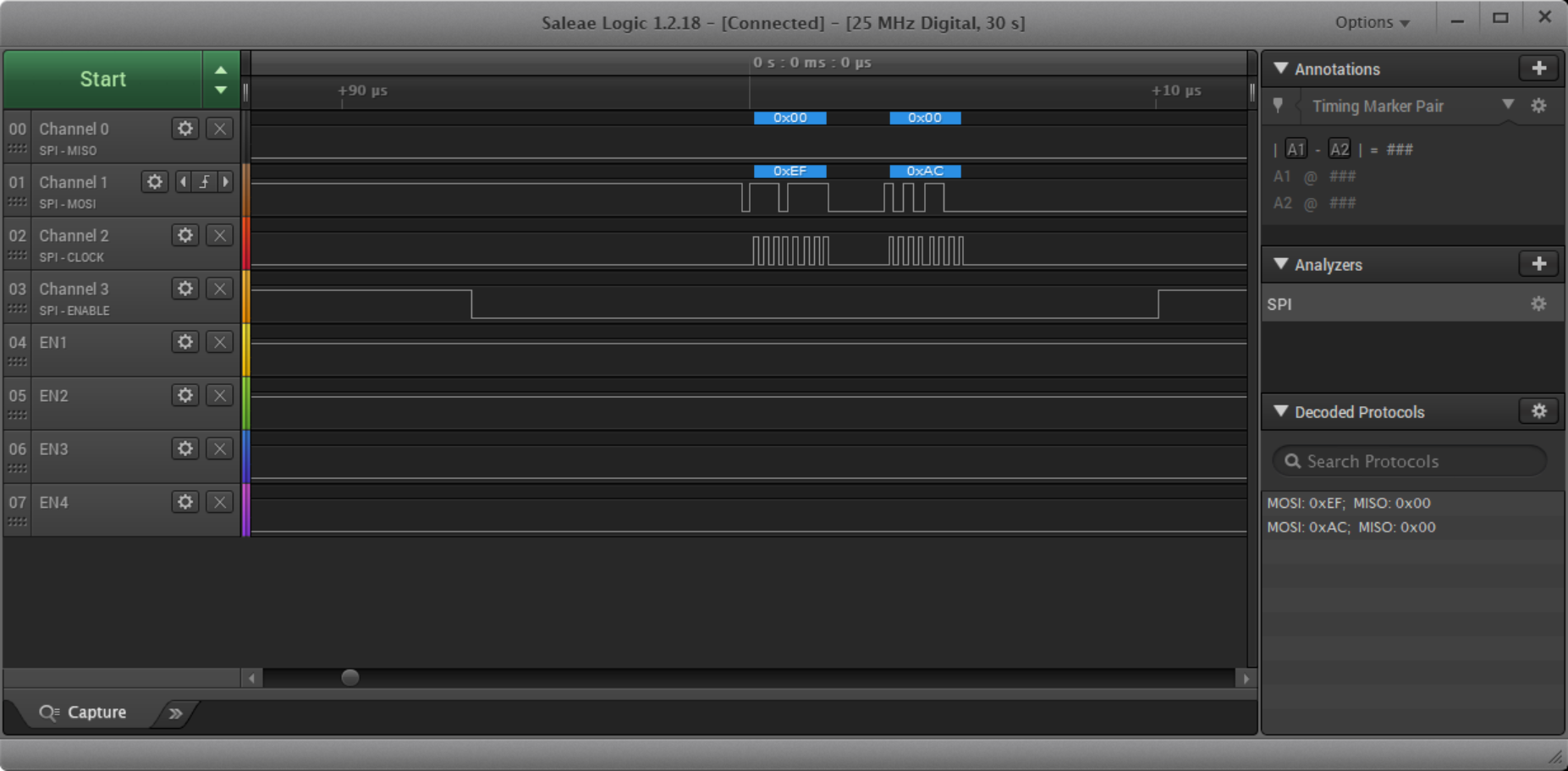Add a new analyzer with plus icon
Image resolution: width=1568 pixels, height=771 pixels.
pos(1538,264)
